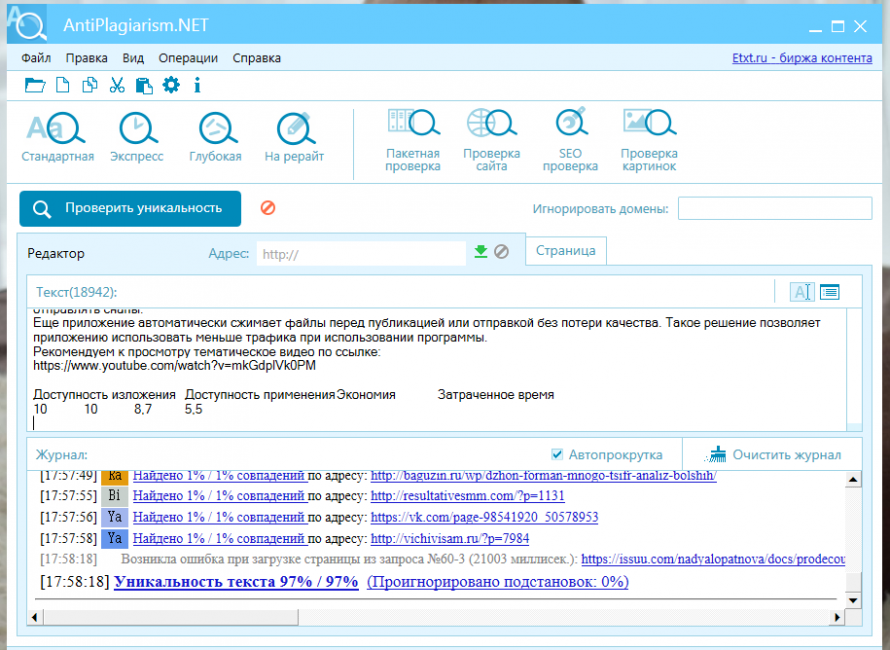Open the Операции menu
The height and width of the screenshot is (650, 890).
click(188, 58)
